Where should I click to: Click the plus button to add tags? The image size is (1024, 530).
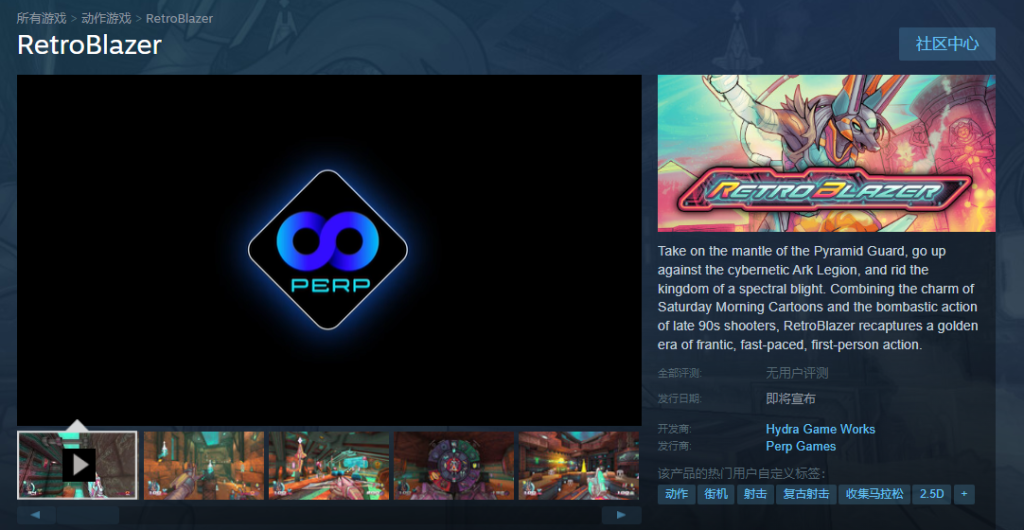(964, 494)
